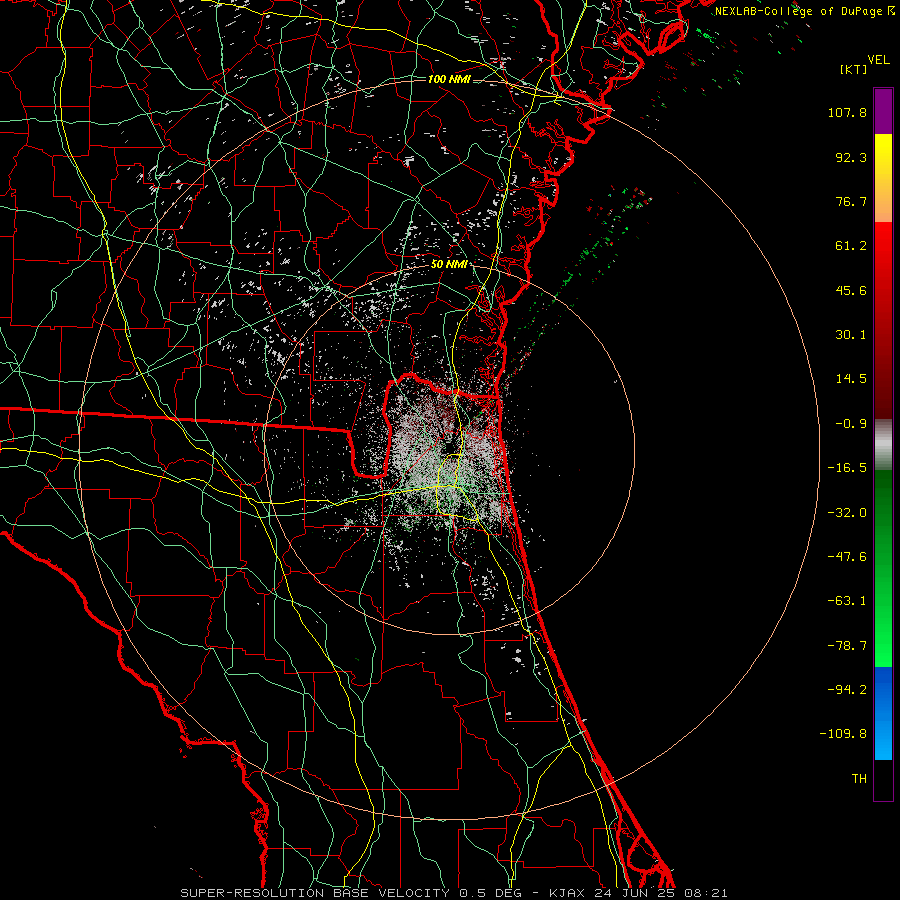
Task: Click the blue segment of the color bar
Action: pyautogui.click(x=883, y=713)
